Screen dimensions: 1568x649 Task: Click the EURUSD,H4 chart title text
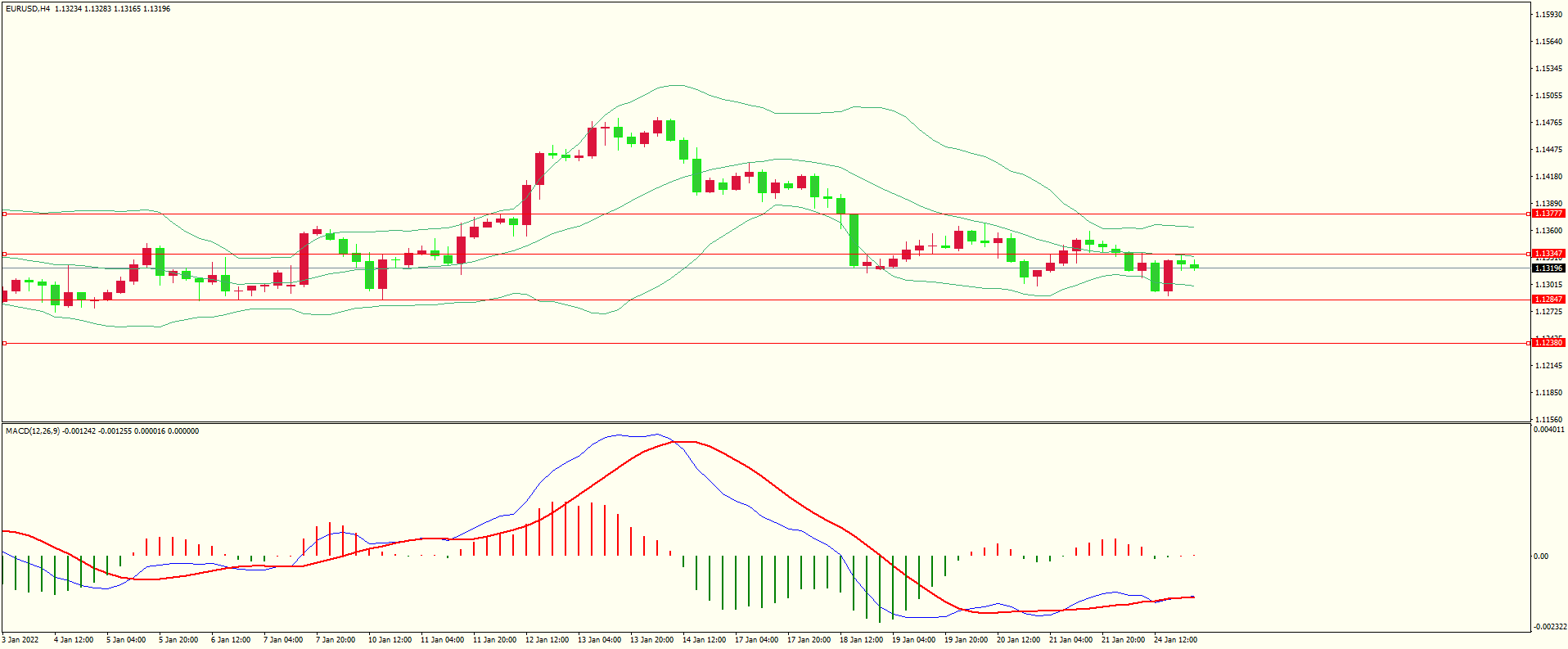28,9
